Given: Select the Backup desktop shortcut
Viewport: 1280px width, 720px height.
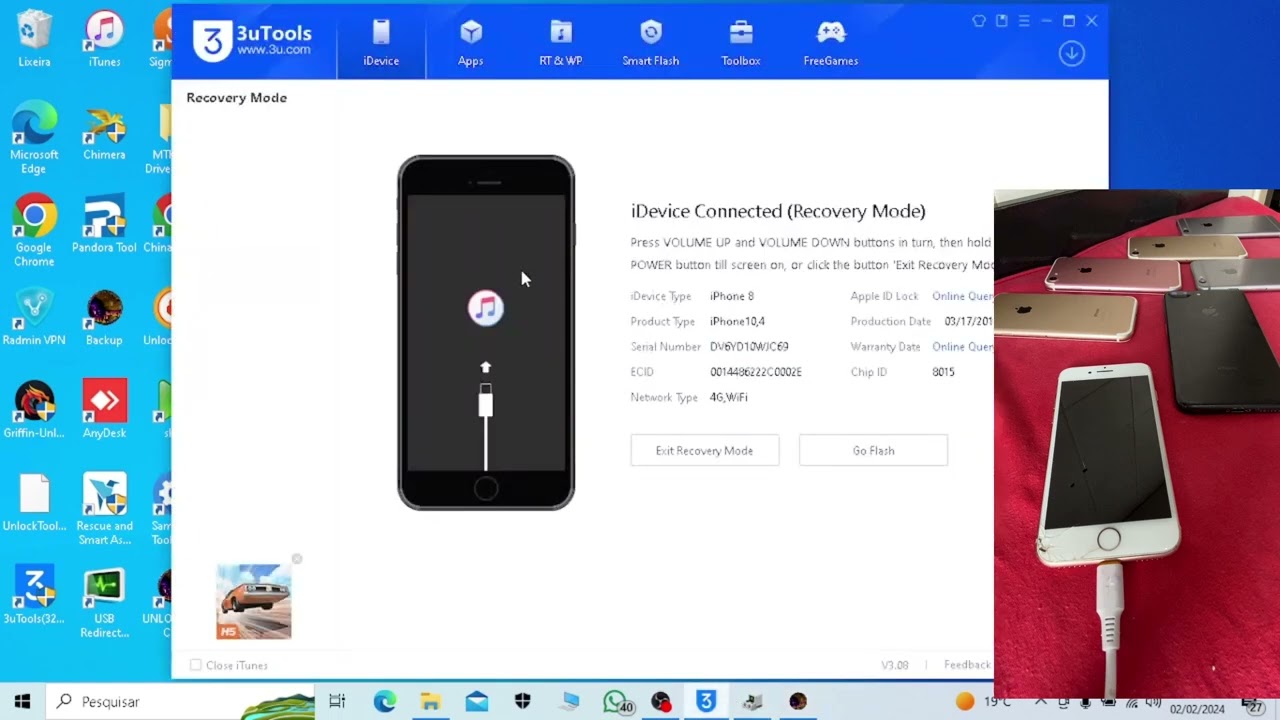Looking at the screenshot, I should pyautogui.click(x=104, y=318).
